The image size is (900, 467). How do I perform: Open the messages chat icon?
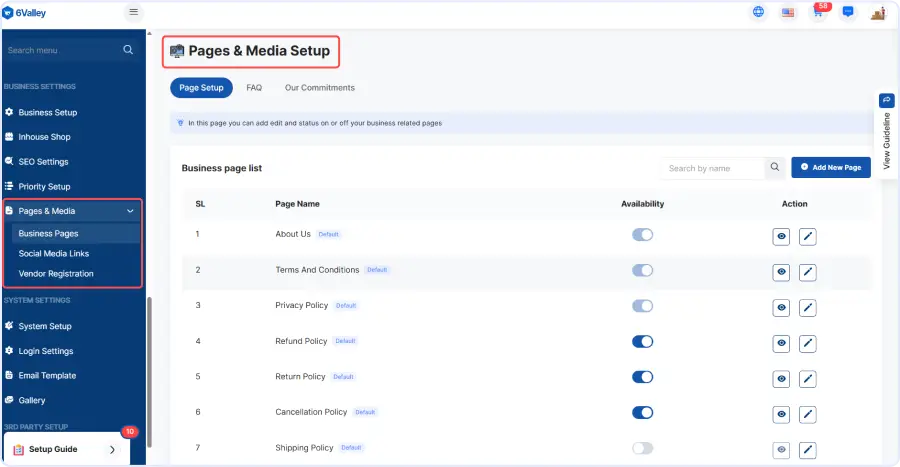point(848,12)
